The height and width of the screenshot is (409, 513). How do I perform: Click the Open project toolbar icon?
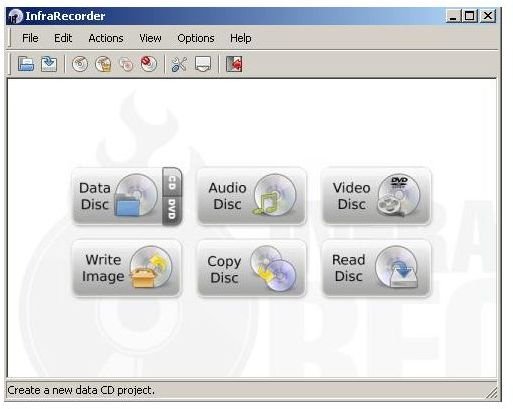26,64
